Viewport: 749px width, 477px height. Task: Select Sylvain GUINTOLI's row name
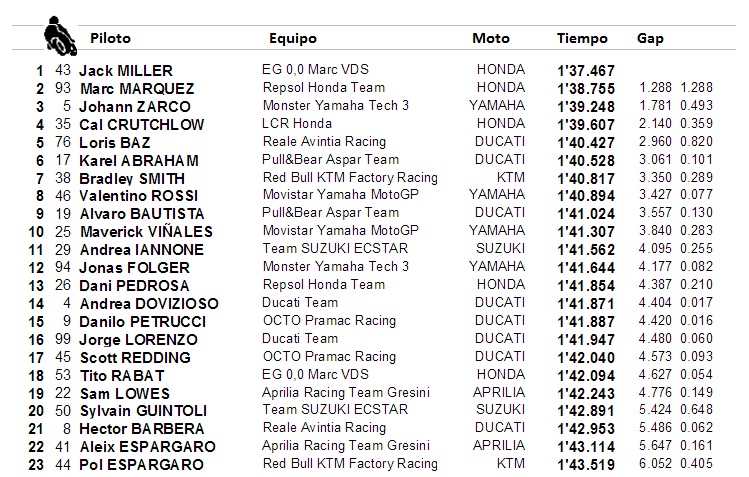143,411
